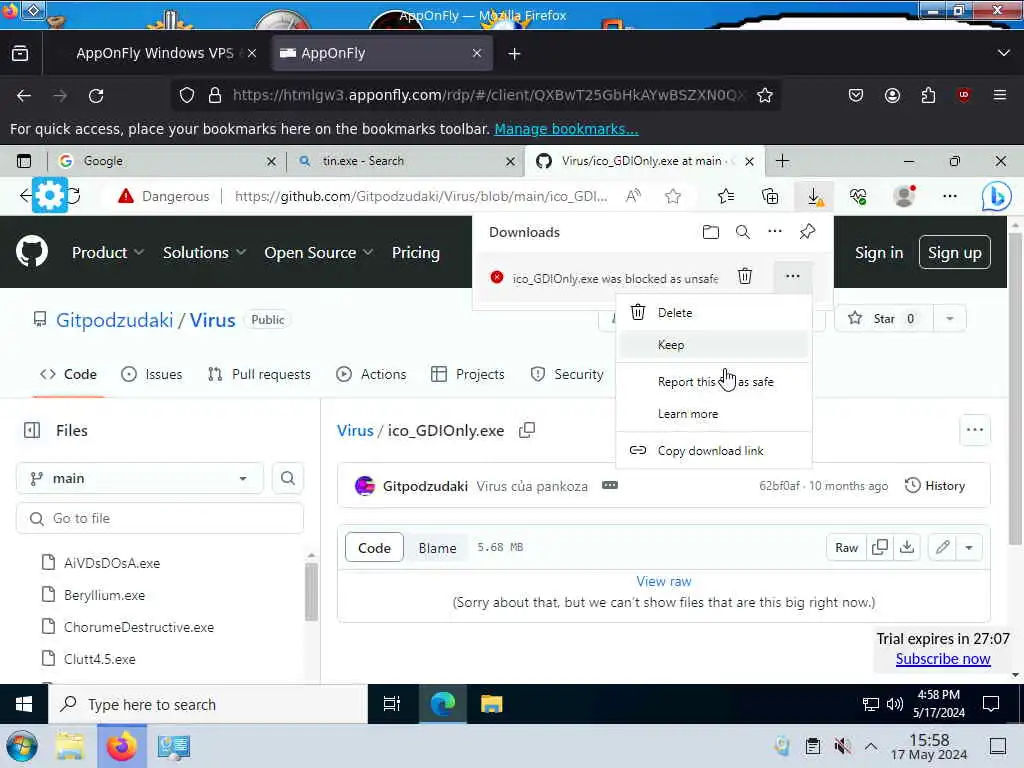Select Copy download link

pos(713,451)
